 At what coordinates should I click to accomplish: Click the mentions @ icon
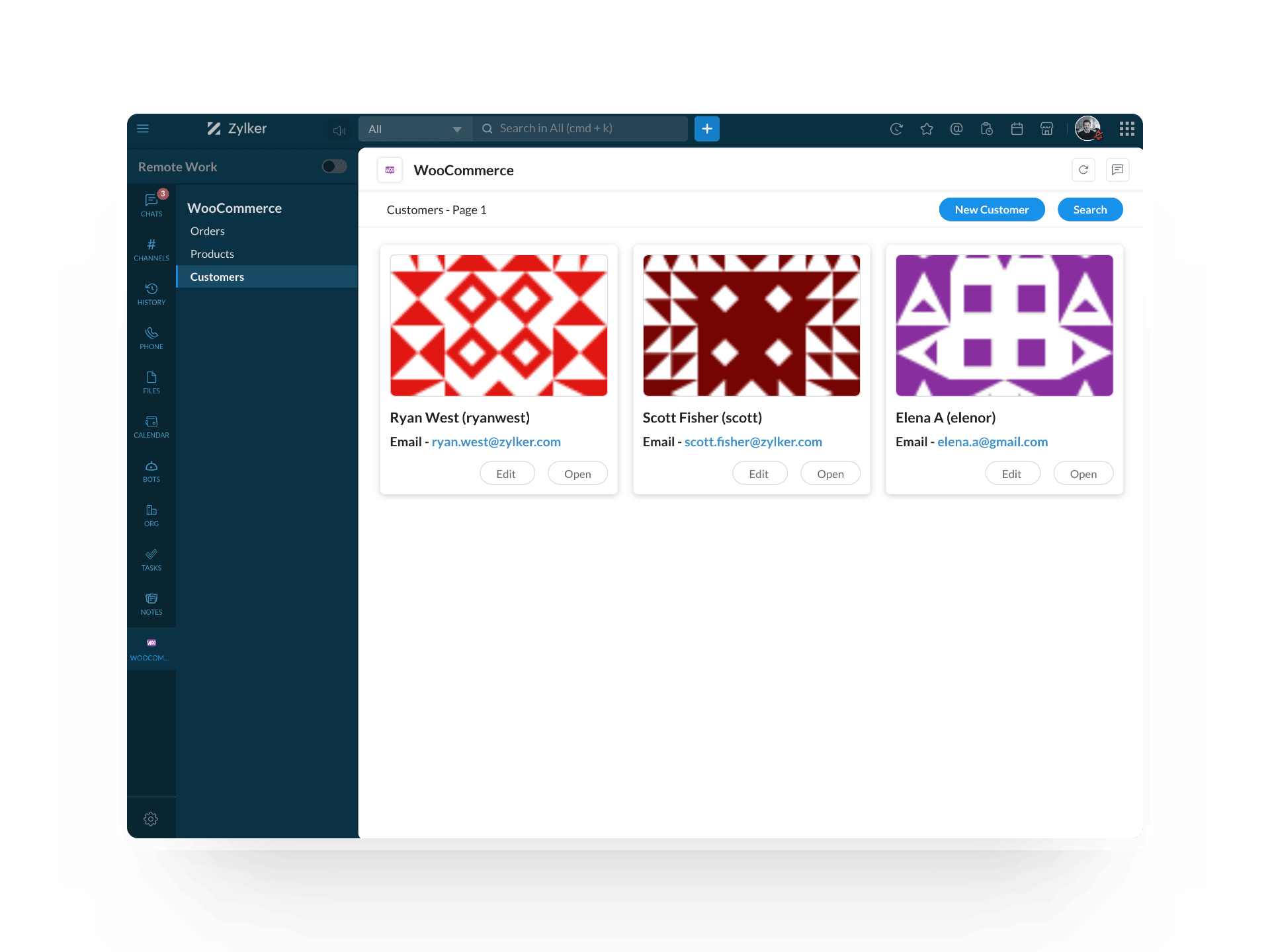[x=956, y=129]
